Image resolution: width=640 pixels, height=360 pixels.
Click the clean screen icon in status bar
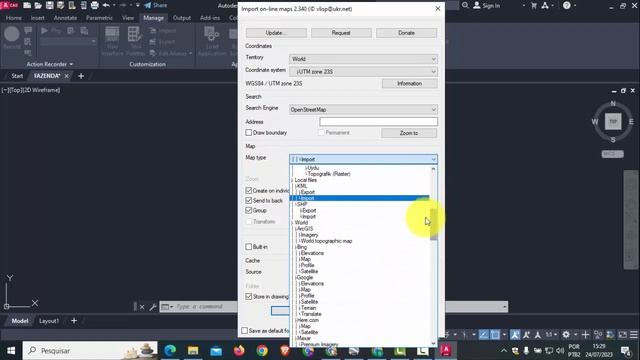coord(622,335)
